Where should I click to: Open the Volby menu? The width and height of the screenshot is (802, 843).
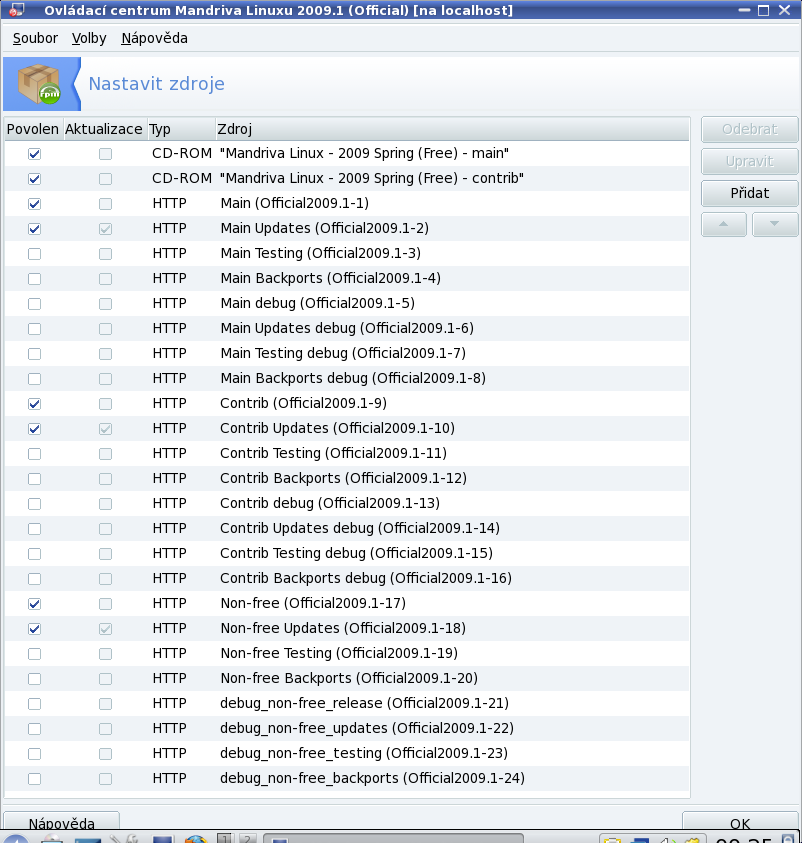pos(89,38)
